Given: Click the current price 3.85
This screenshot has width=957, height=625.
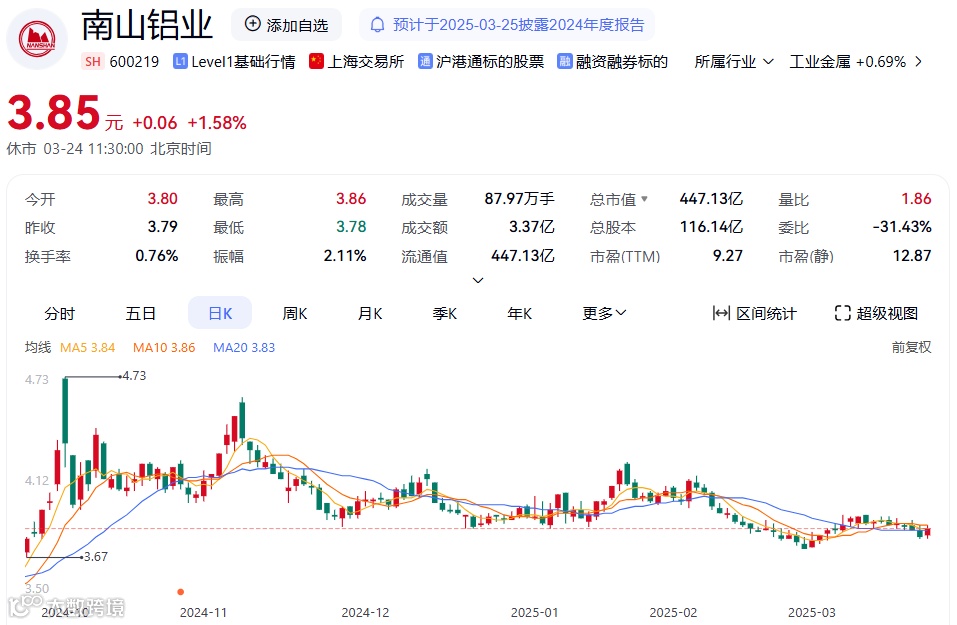Looking at the screenshot, I should (x=54, y=113).
